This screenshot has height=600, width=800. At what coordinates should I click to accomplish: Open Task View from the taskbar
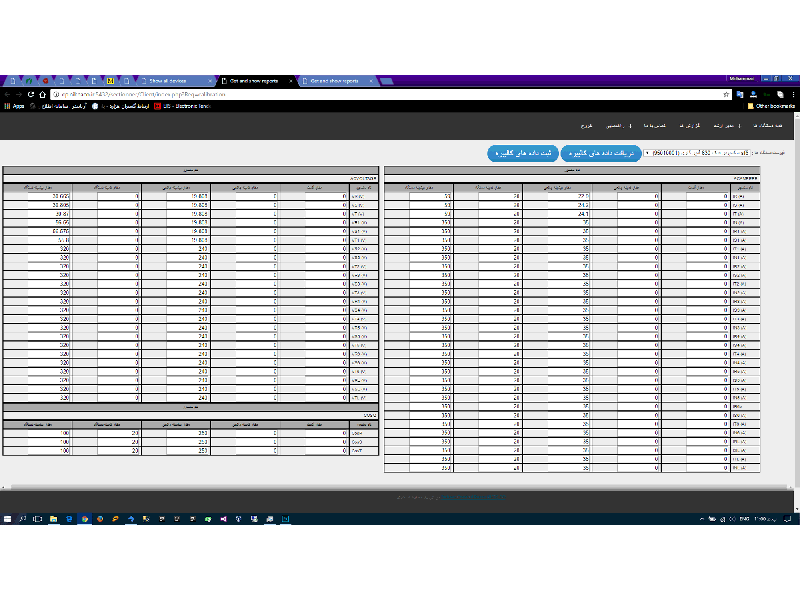[x=38, y=519]
